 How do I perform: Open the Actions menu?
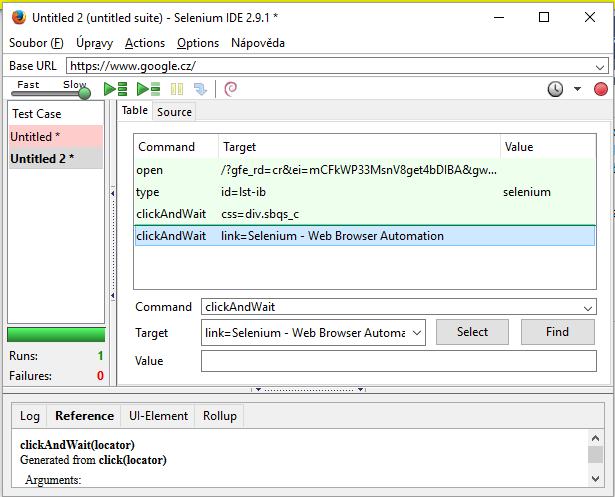click(x=145, y=43)
